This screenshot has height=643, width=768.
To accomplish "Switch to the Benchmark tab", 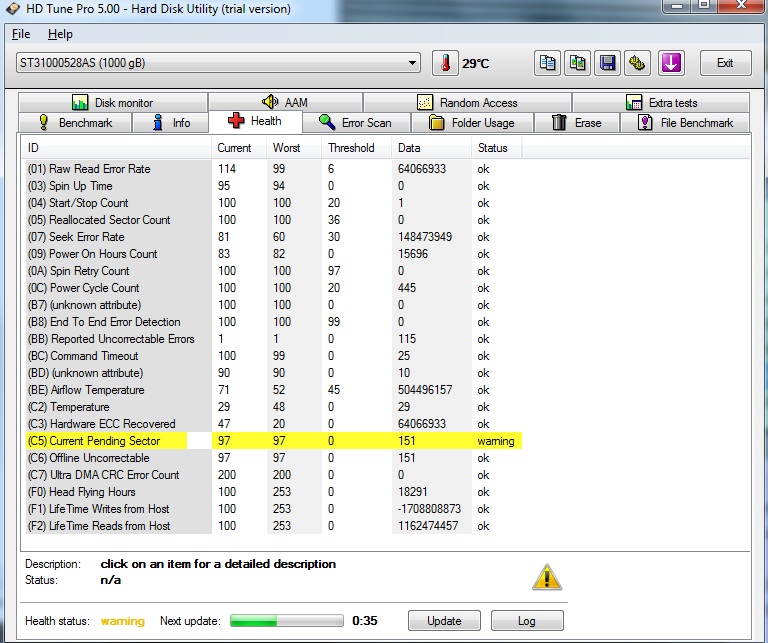I will [75, 122].
